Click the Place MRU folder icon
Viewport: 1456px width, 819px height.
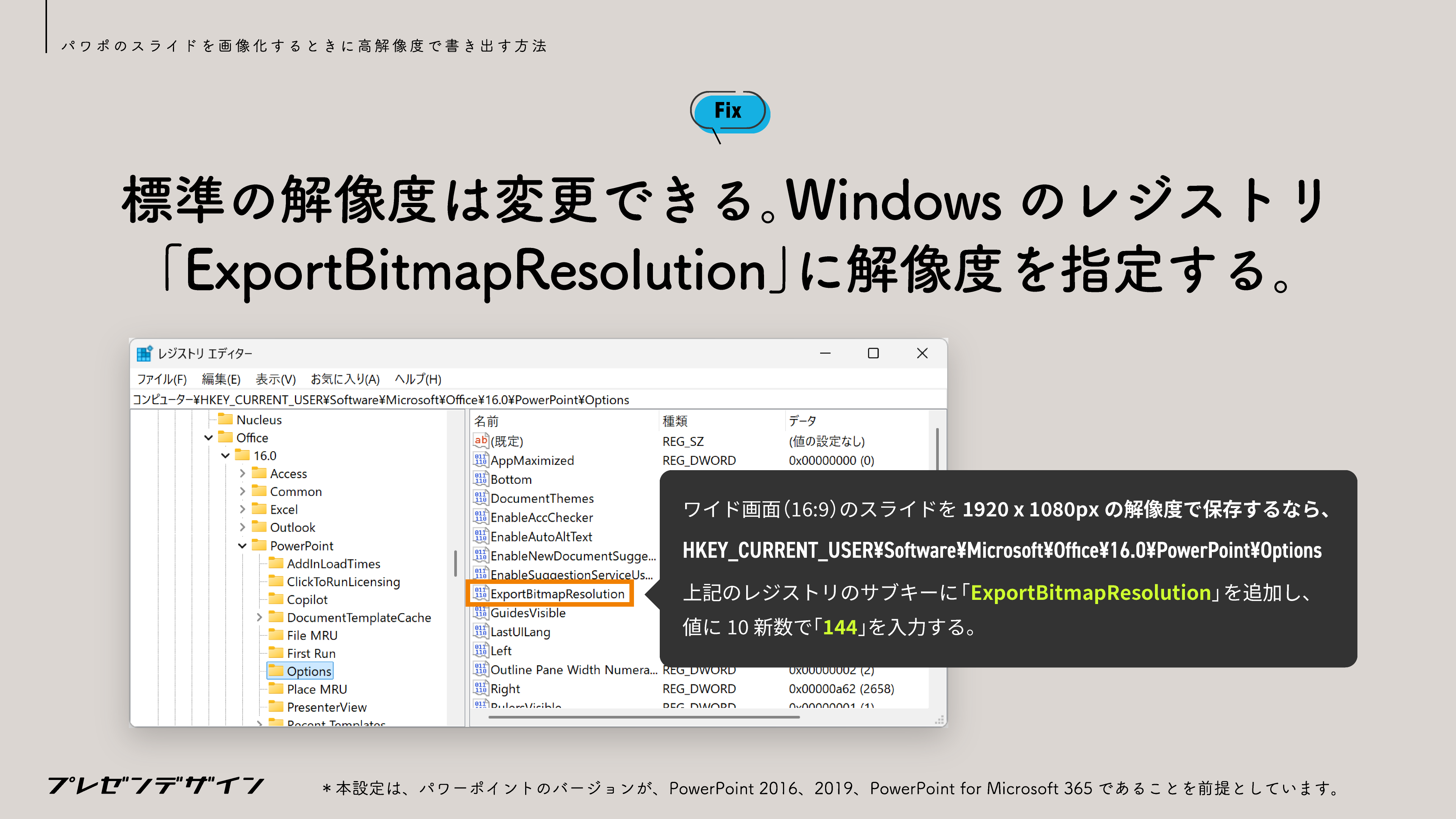[x=276, y=689]
